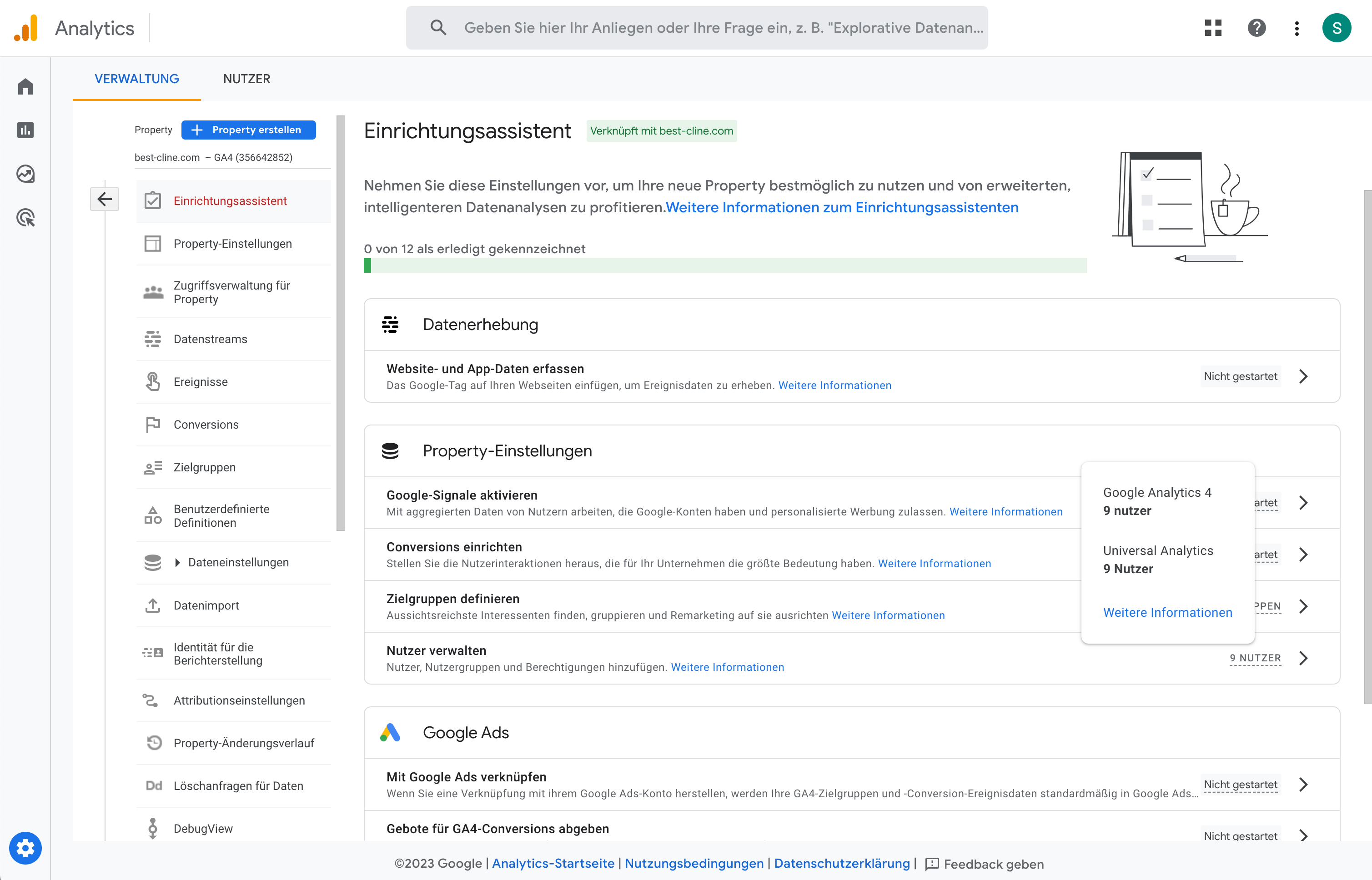This screenshot has width=1372, height=880.
Task: Switch to the NUTZER tab
Action: (246, 79)
